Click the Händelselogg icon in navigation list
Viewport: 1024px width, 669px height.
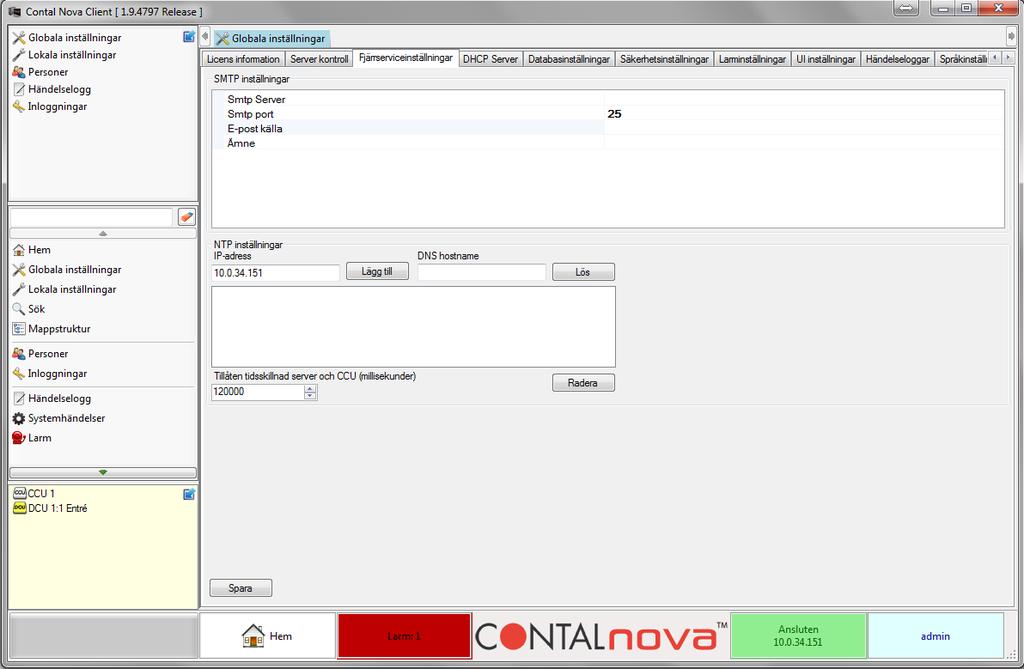click(x=19, y=398)
